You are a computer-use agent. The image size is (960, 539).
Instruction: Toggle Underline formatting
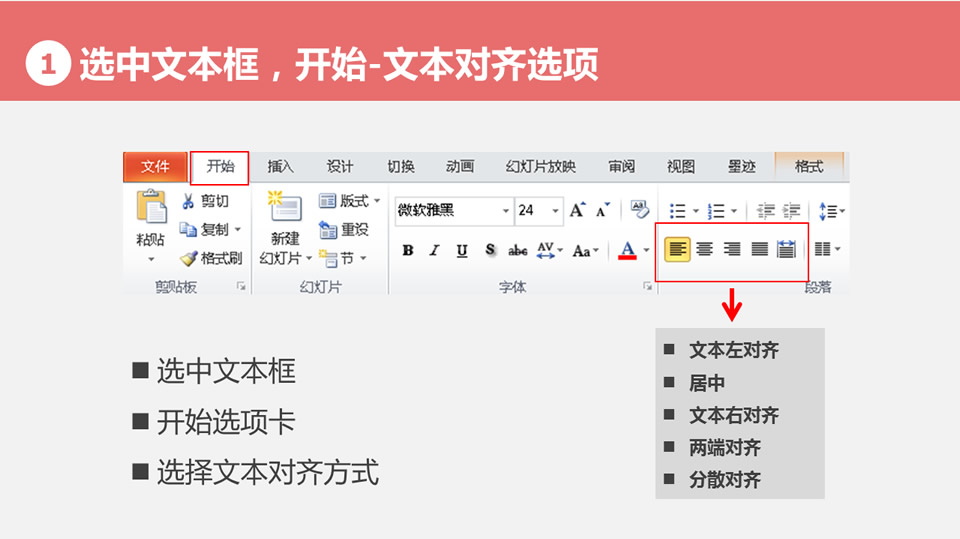(x=462, y=250)
